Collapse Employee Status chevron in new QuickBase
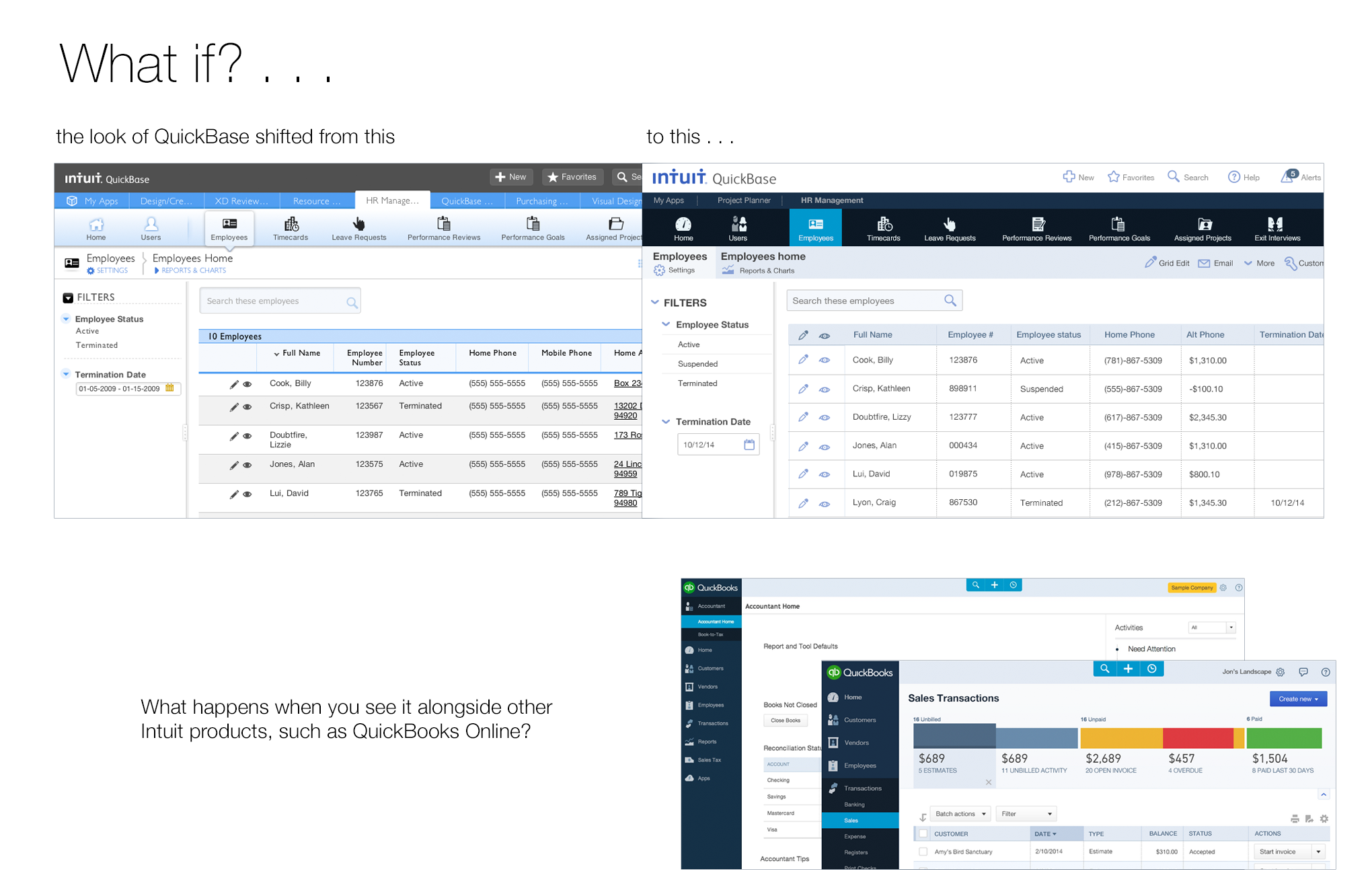Viewport: 1372px width, 888px height. [x=666, y=324]
